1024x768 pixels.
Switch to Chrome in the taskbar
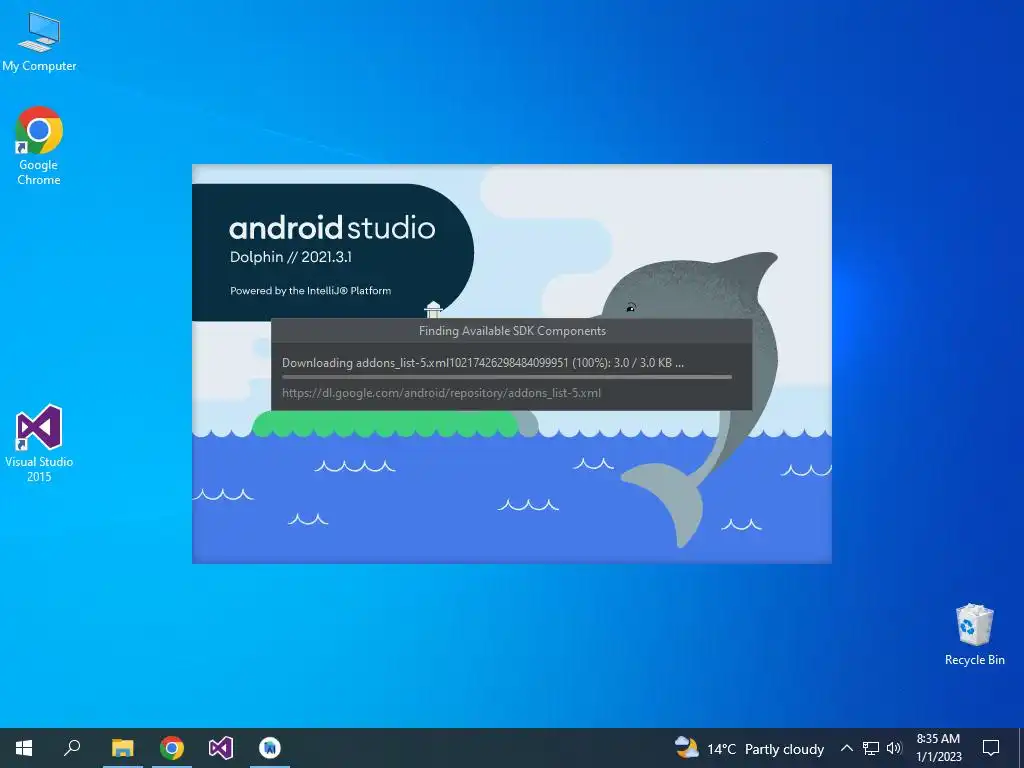coord(172,748)
